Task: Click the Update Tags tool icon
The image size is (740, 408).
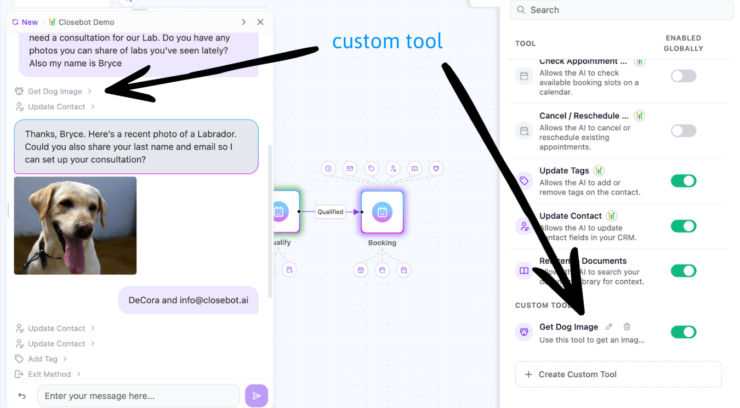Action: 524,181
